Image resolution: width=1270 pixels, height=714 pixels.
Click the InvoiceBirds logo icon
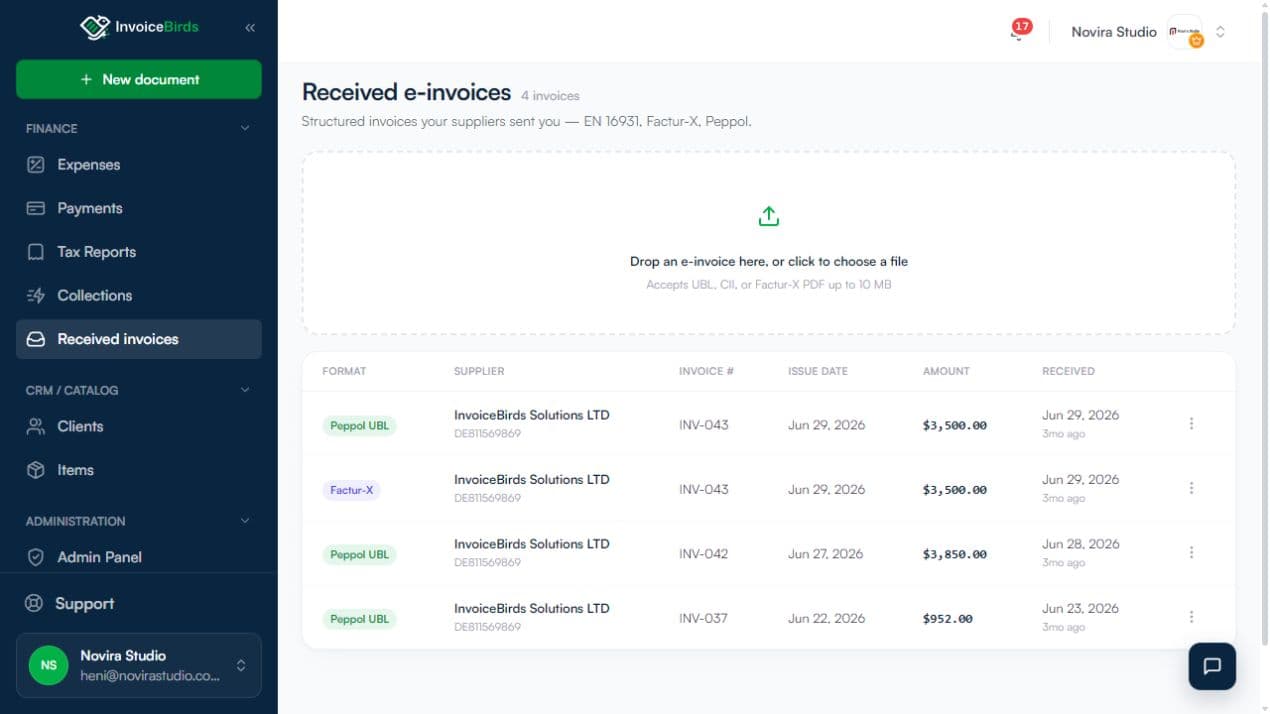point(94,27)
